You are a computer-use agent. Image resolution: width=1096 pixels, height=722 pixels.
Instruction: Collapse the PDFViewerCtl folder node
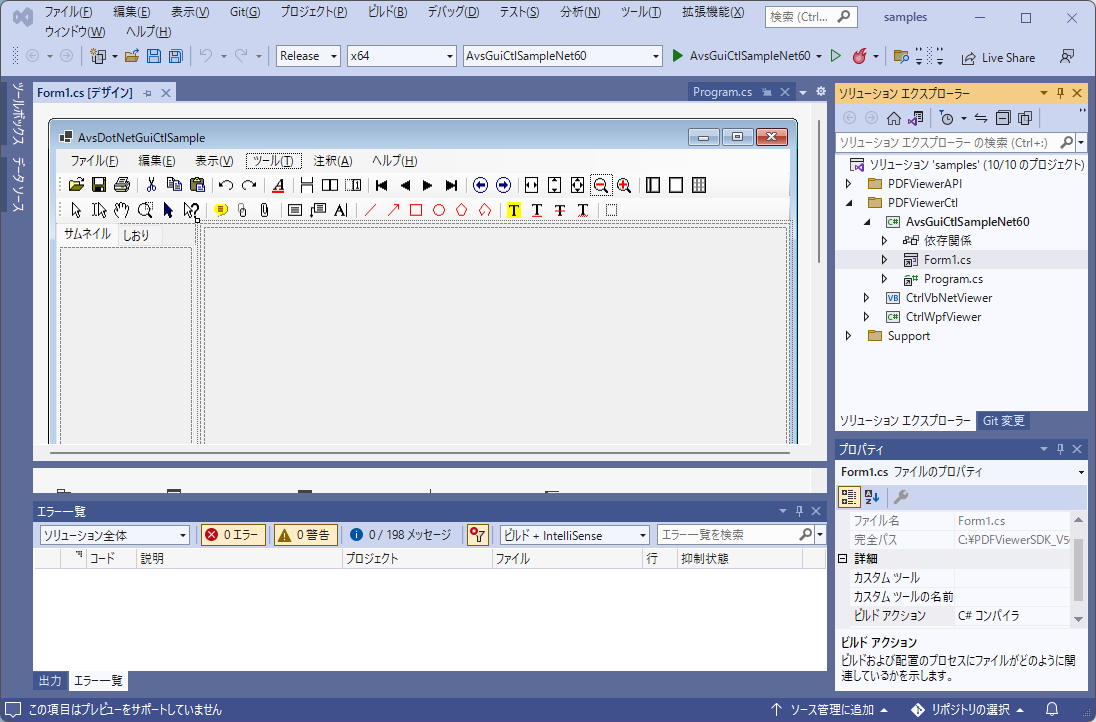point(849,203)
